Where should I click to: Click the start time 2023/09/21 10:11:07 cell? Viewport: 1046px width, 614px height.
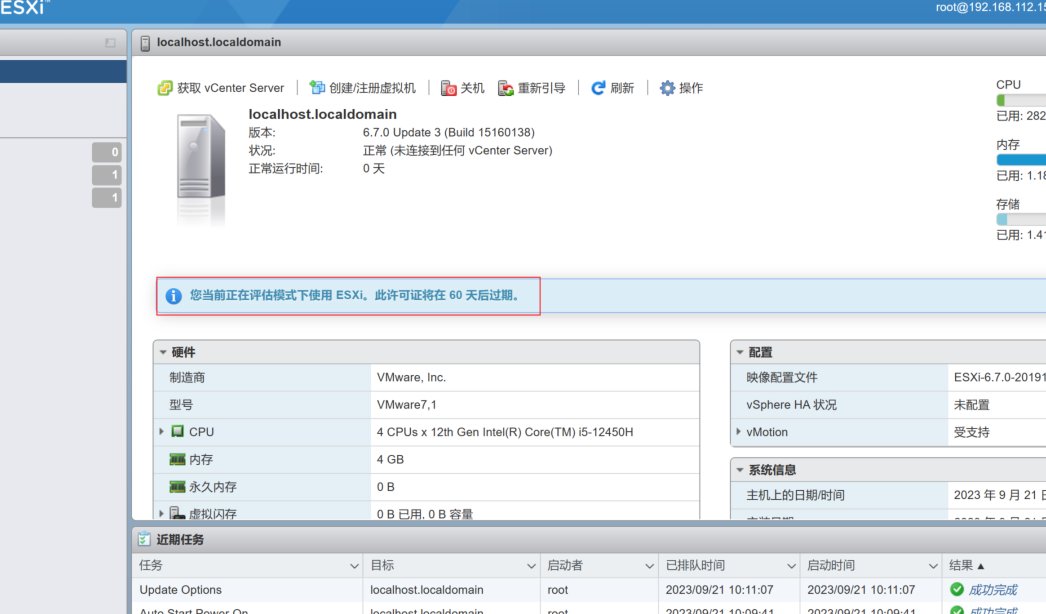click(861, 590)
